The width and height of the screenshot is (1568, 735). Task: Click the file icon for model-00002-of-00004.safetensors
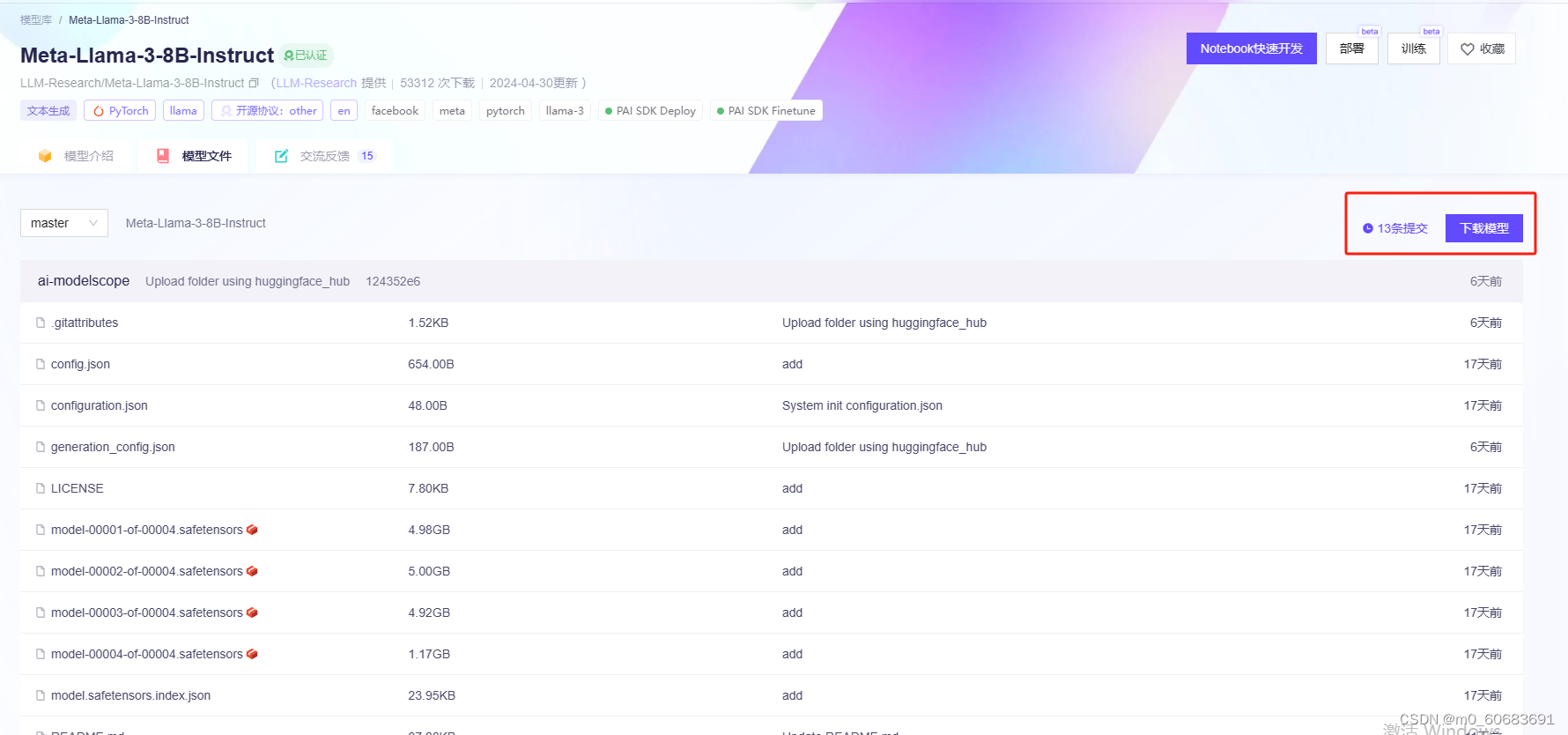coord(41,571)
